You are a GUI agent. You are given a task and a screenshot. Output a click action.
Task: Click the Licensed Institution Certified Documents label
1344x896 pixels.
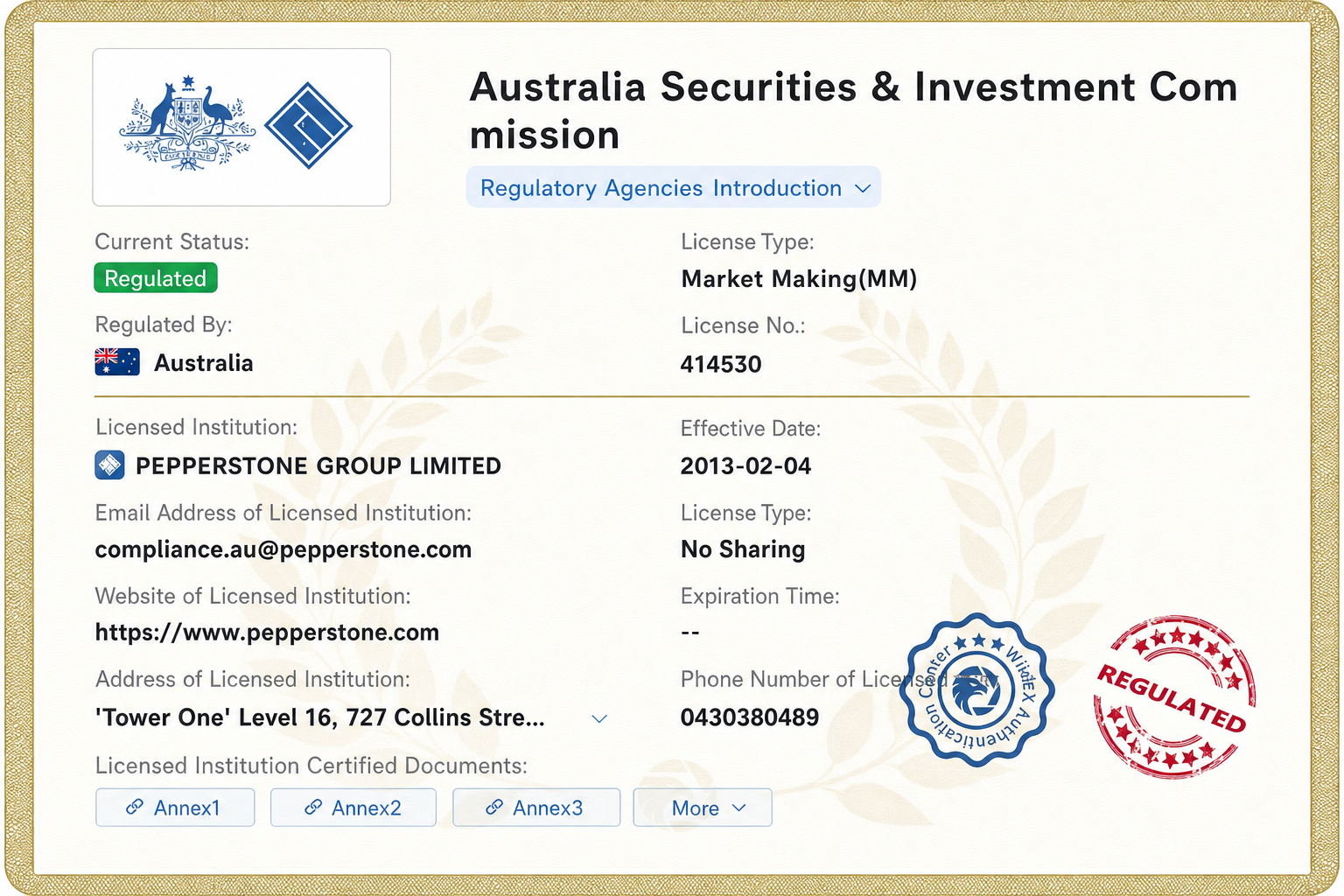pos(311,766)
